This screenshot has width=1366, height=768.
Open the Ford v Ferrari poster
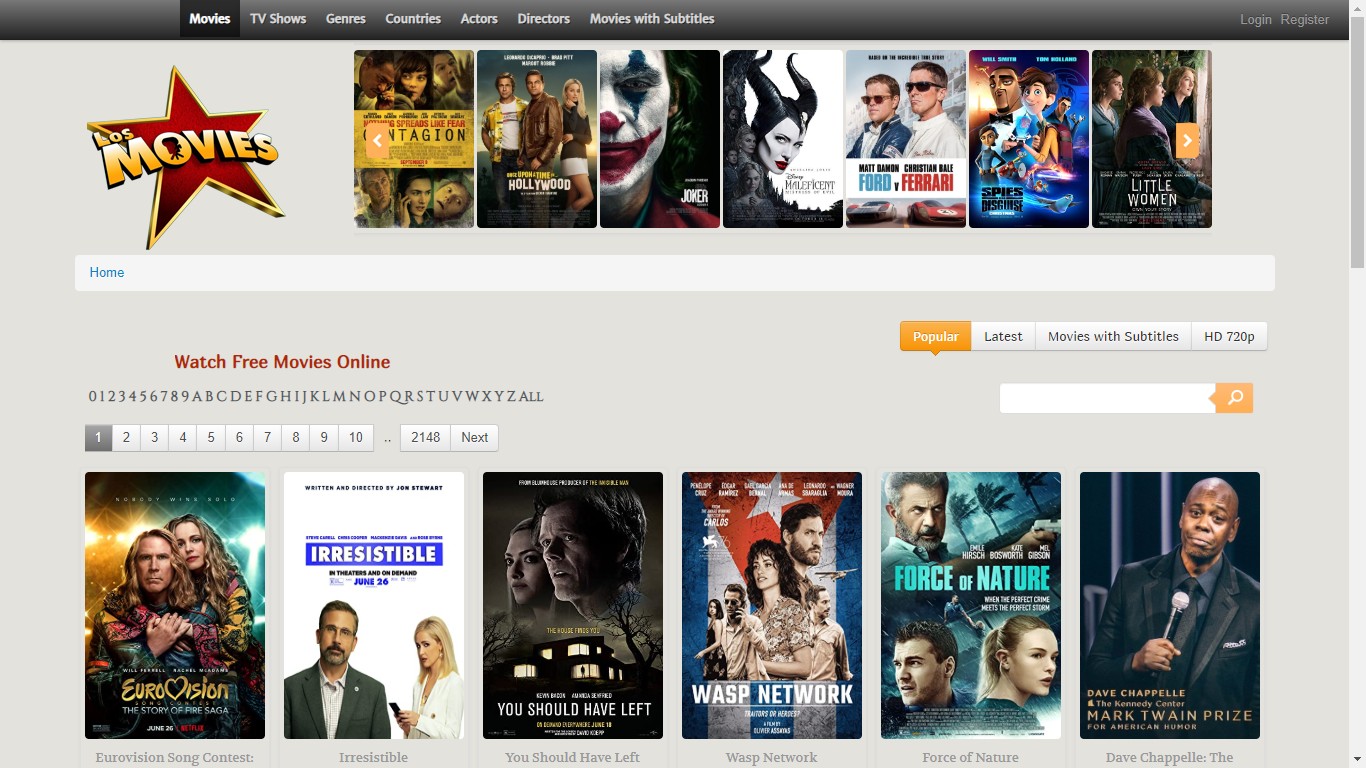pyautogui.click(x=906, y=139)
